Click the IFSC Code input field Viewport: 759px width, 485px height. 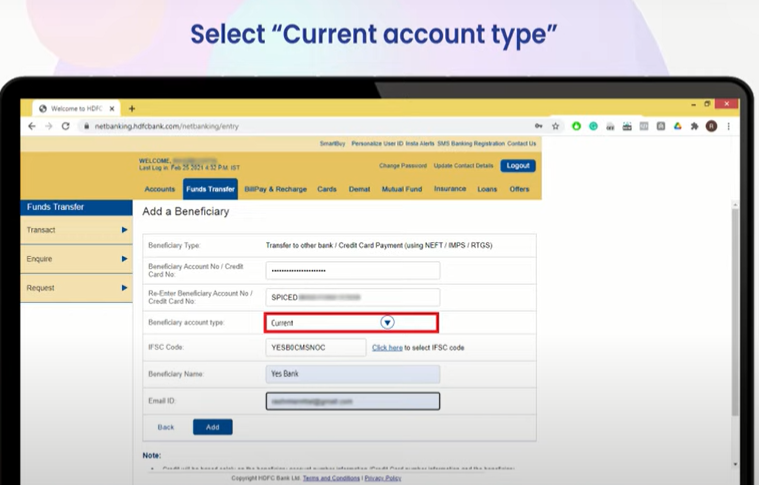pyautogui.click(x=316, y=348)
